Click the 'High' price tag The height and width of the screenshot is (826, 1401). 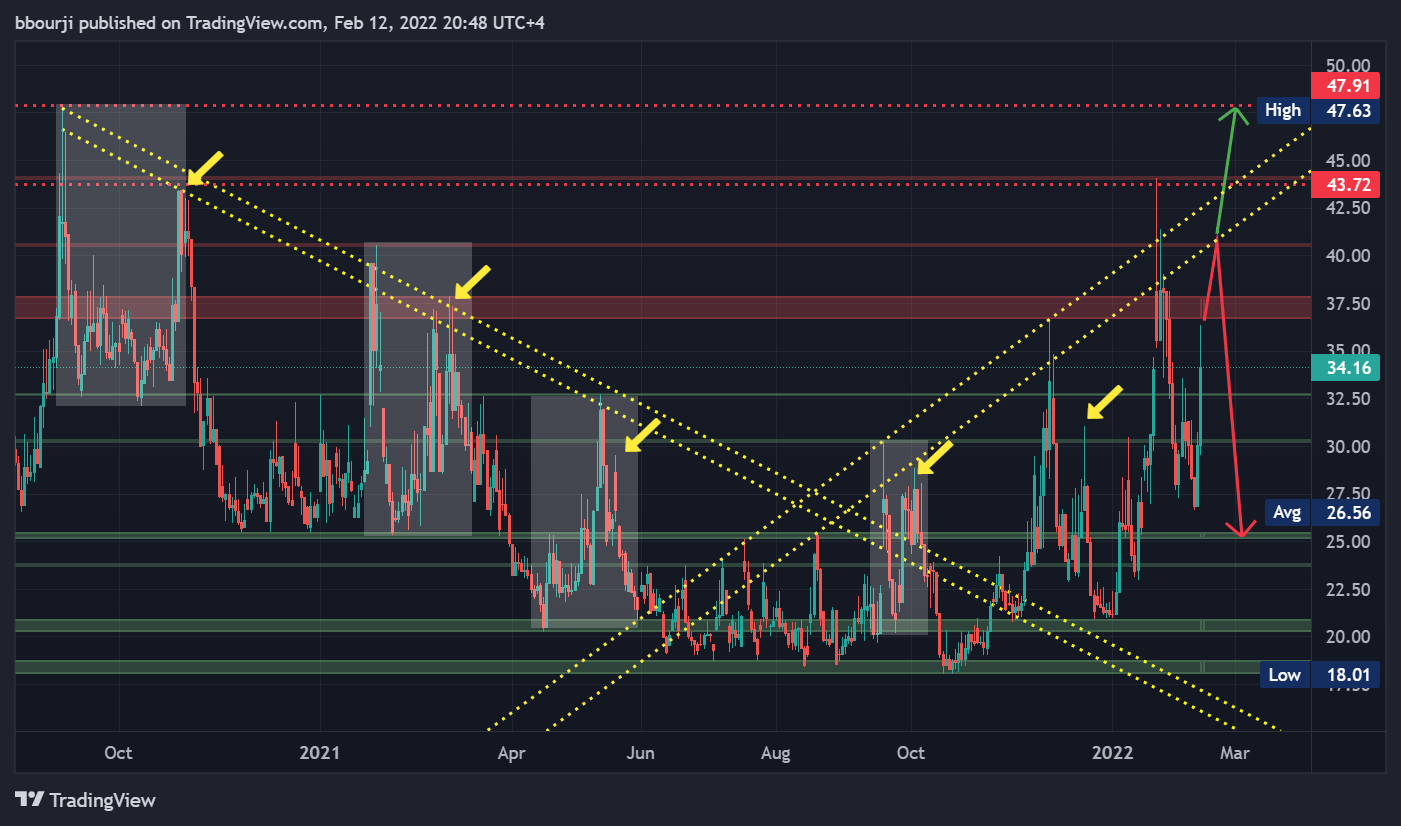pyautogui.click(x=1283, y=110)
